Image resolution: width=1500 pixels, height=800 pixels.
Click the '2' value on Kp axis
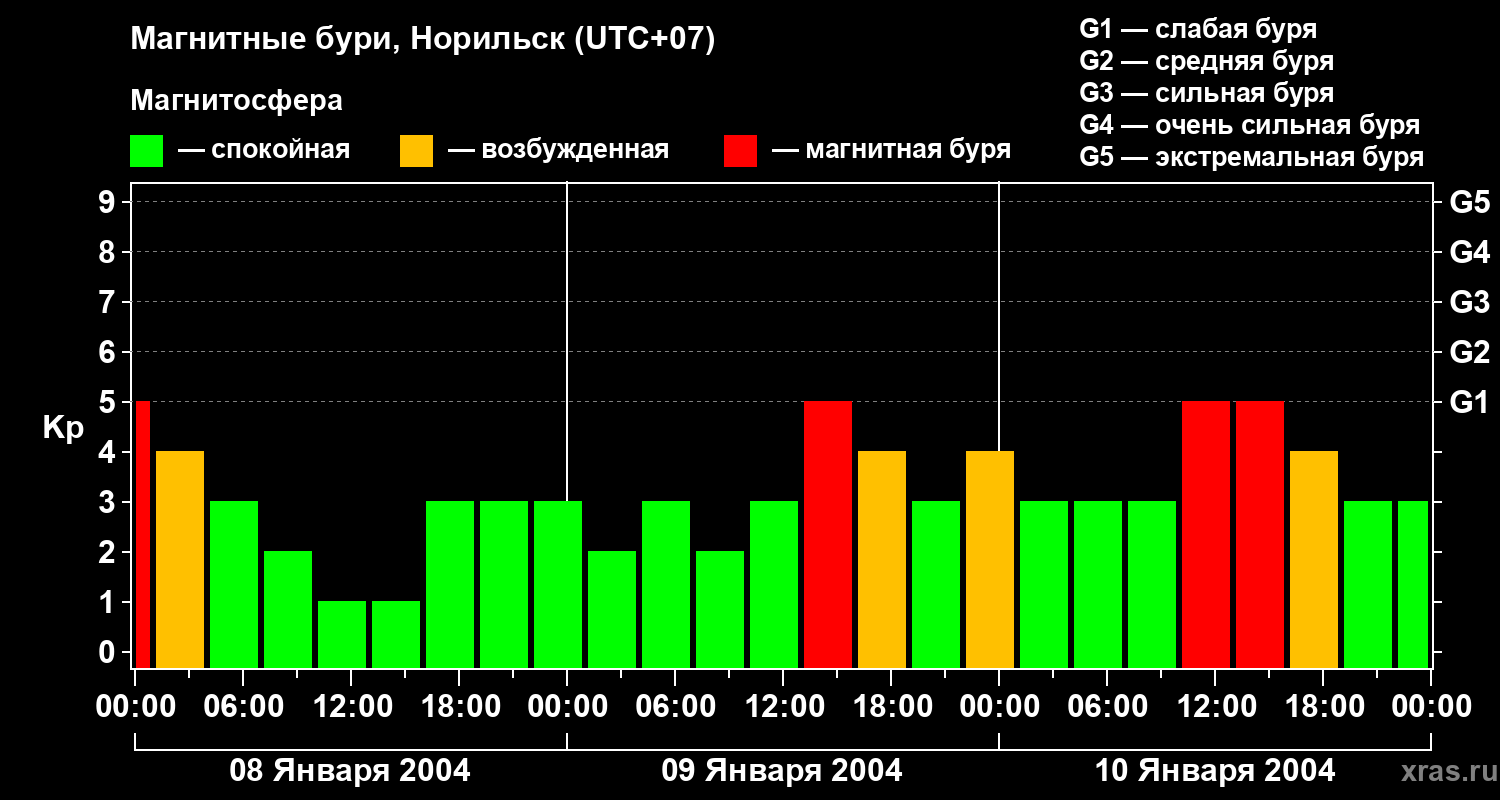(109, 552)
